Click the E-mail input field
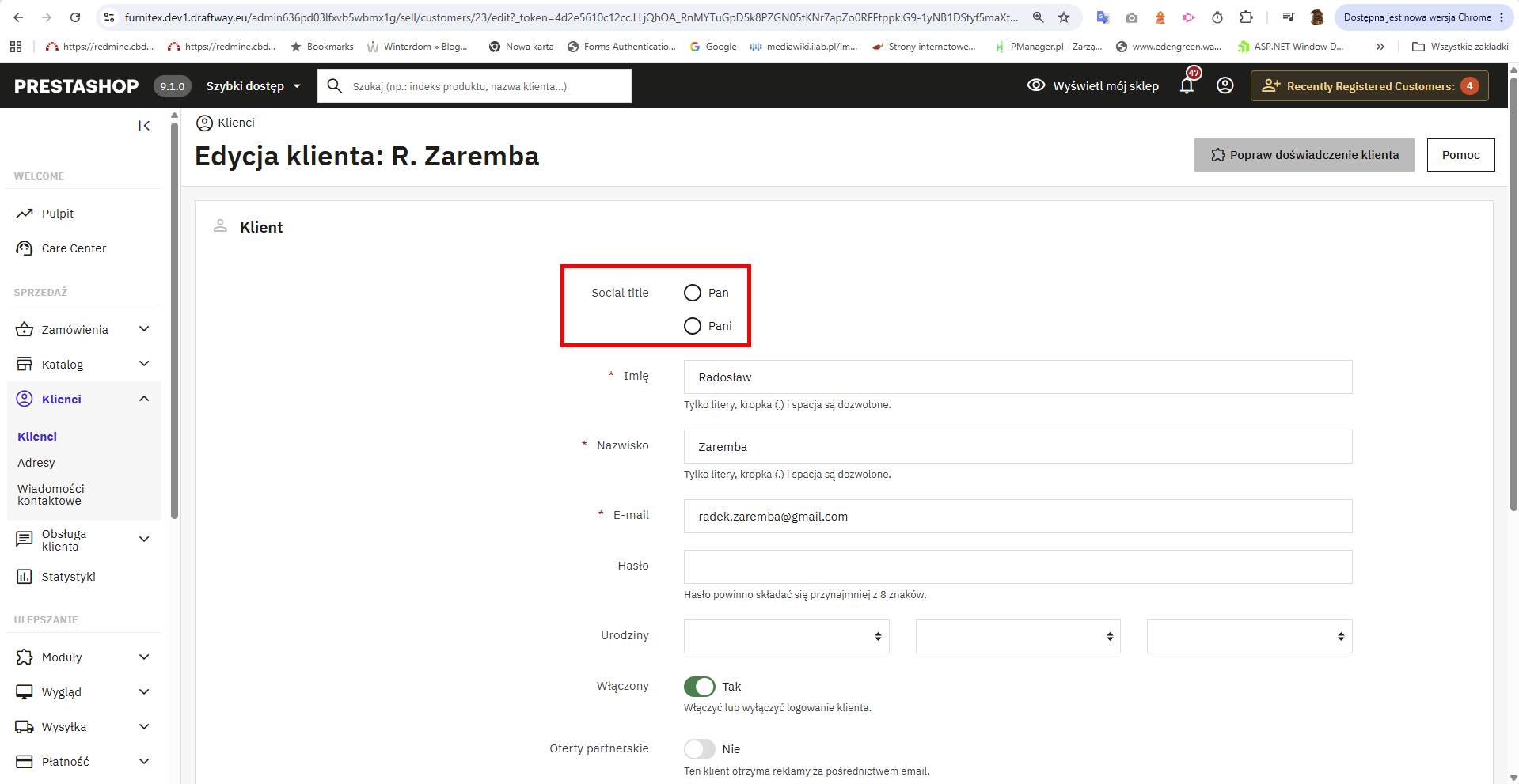This screenshot has height=784, width=1519. [x=1018, y=517]
